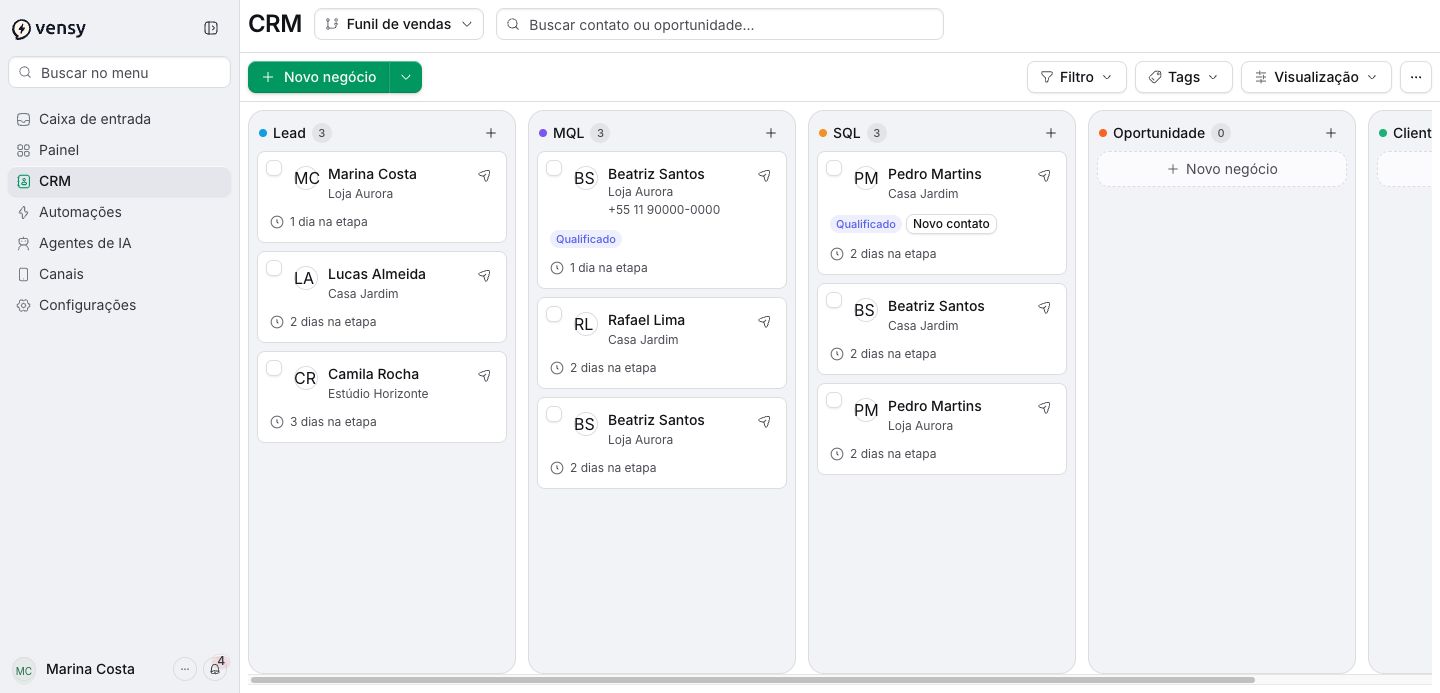The height and width of the screenshot is (693, 1440).
Task: Click the "+55 11 90000-0000" phone number
Action: click(664, 210)
